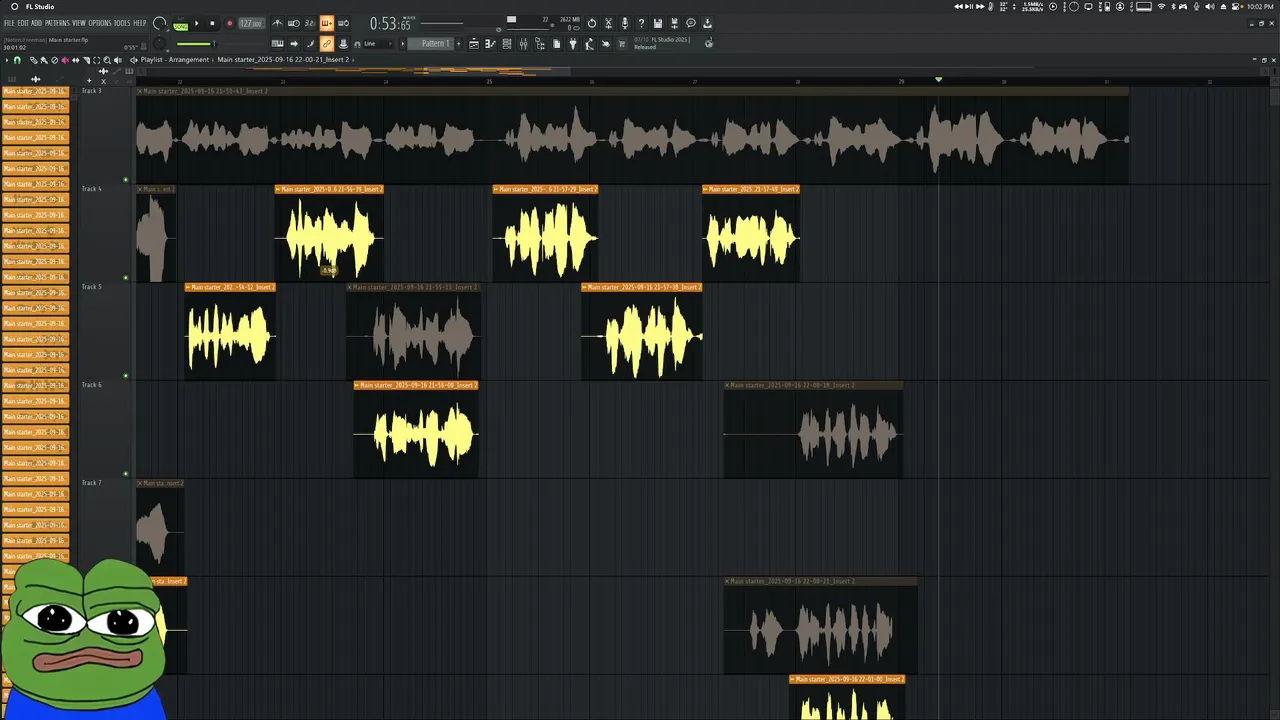Select the playlist Slip tool
Image resolution: width=1280 pixels, height=720 pixels.
tap(76, 60)
